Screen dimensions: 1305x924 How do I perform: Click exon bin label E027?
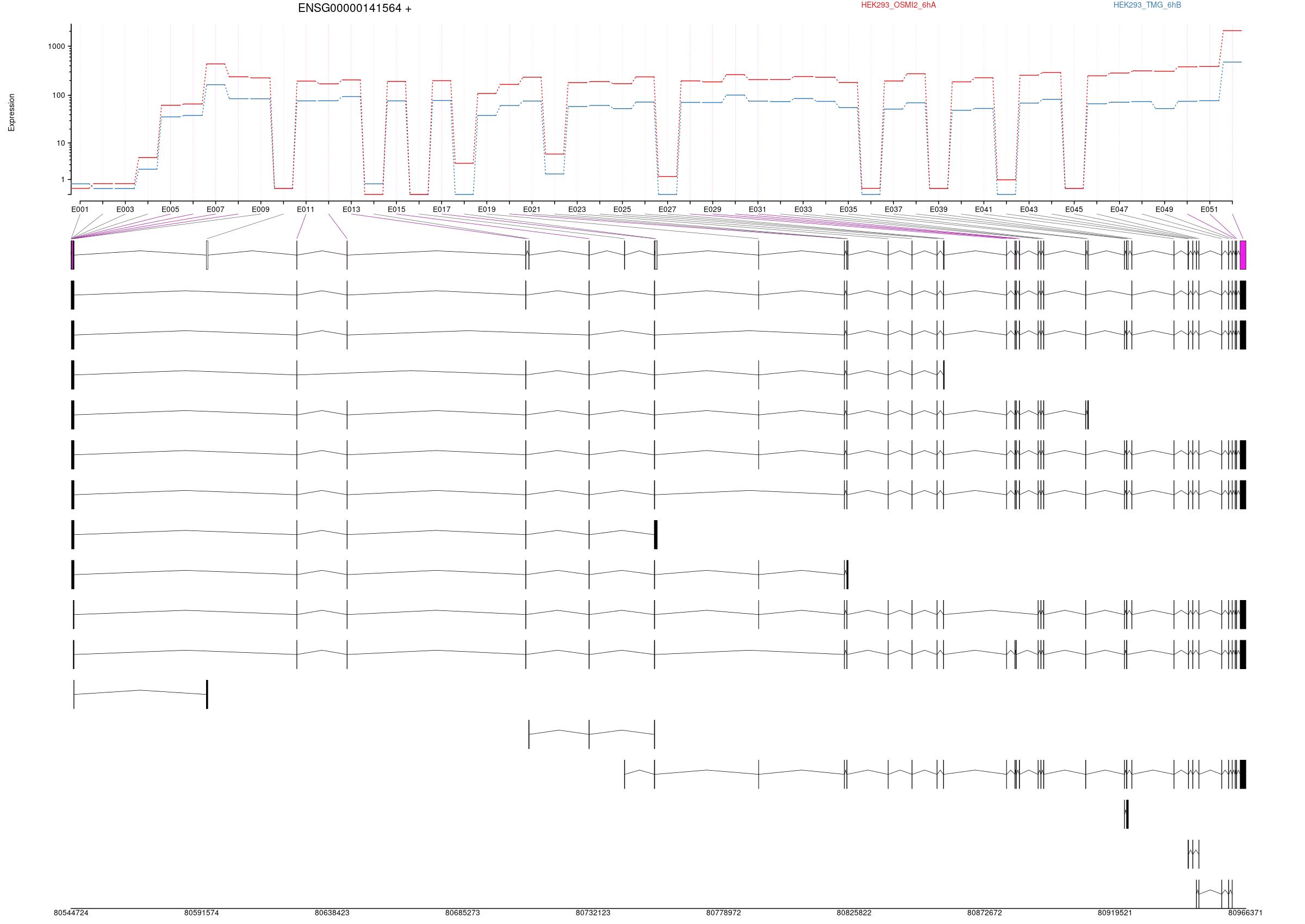(x=668, y=209)
